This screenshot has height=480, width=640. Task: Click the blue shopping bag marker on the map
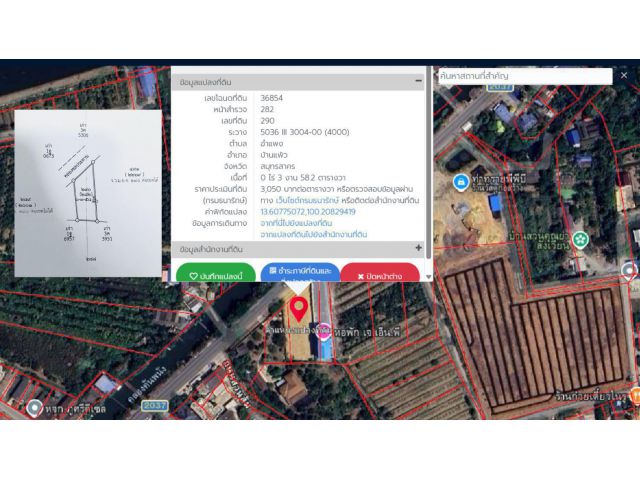461,182
